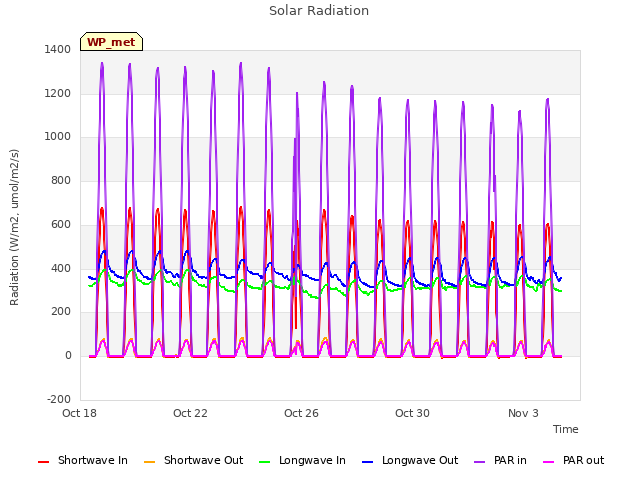The image size is (640, 480).
Task: Click the 1200 y-axis tick label
Action: click(58, 93)
